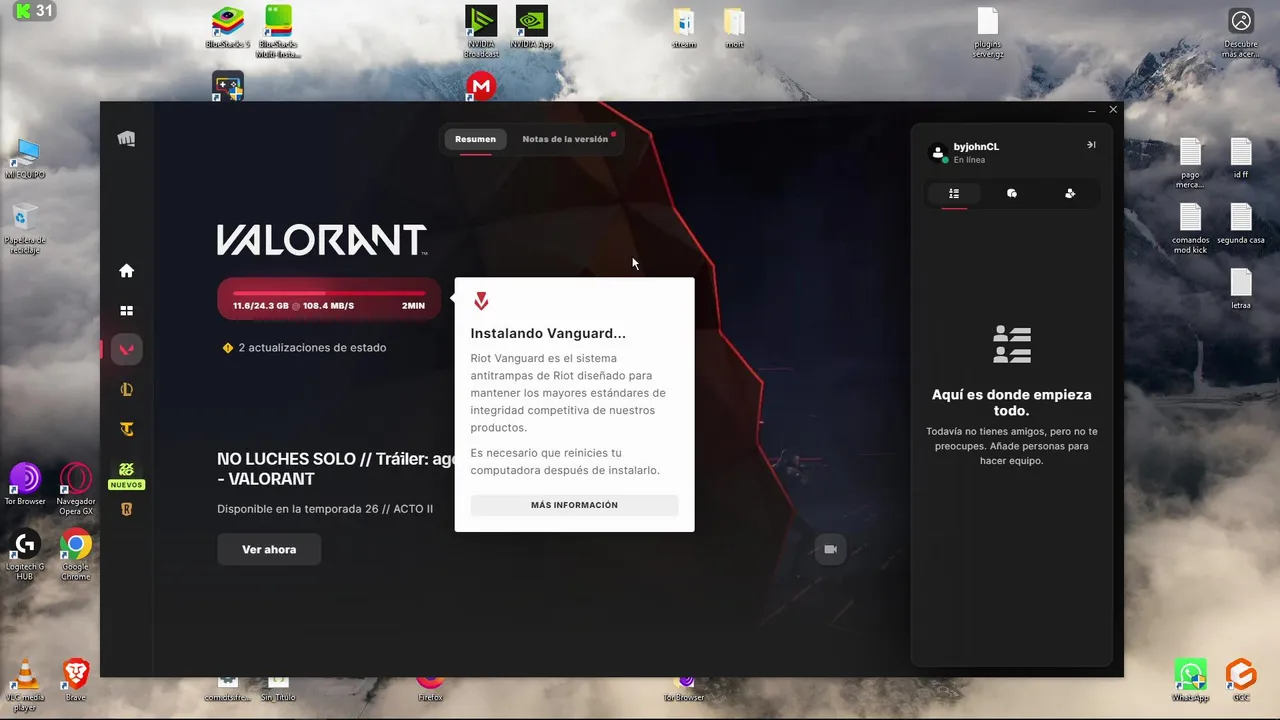Viewport: 1280px width, 720px height.
Task: Select the id ff file on desktop
Action: (x=1241, y=158)
